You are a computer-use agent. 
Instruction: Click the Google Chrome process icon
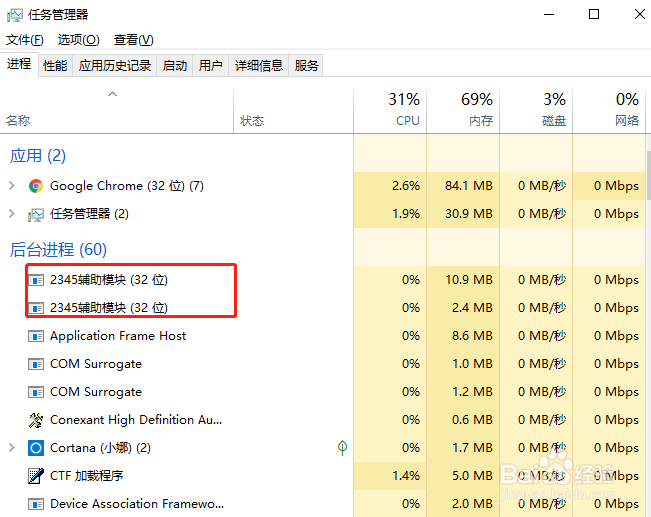(x=36, y=186)
